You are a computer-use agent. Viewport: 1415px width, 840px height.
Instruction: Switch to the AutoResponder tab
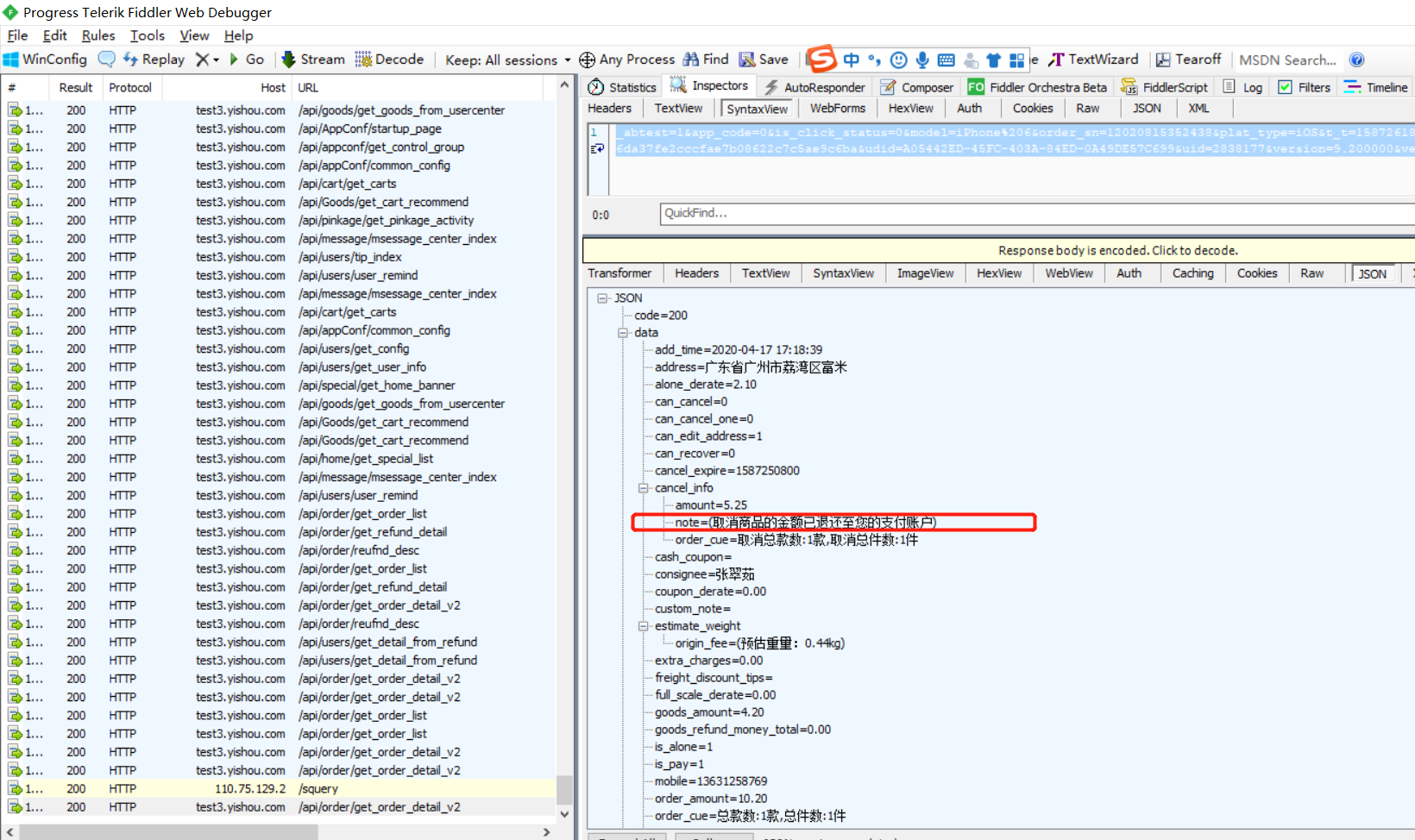pyautogui.click(x=814, y=87)
